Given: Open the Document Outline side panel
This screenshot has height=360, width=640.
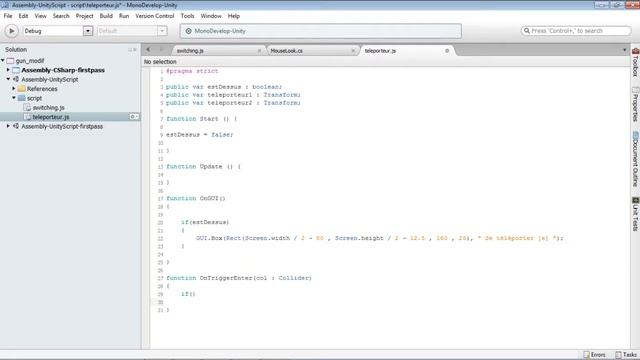Looking at the screenshot, I should click(636, 159).
